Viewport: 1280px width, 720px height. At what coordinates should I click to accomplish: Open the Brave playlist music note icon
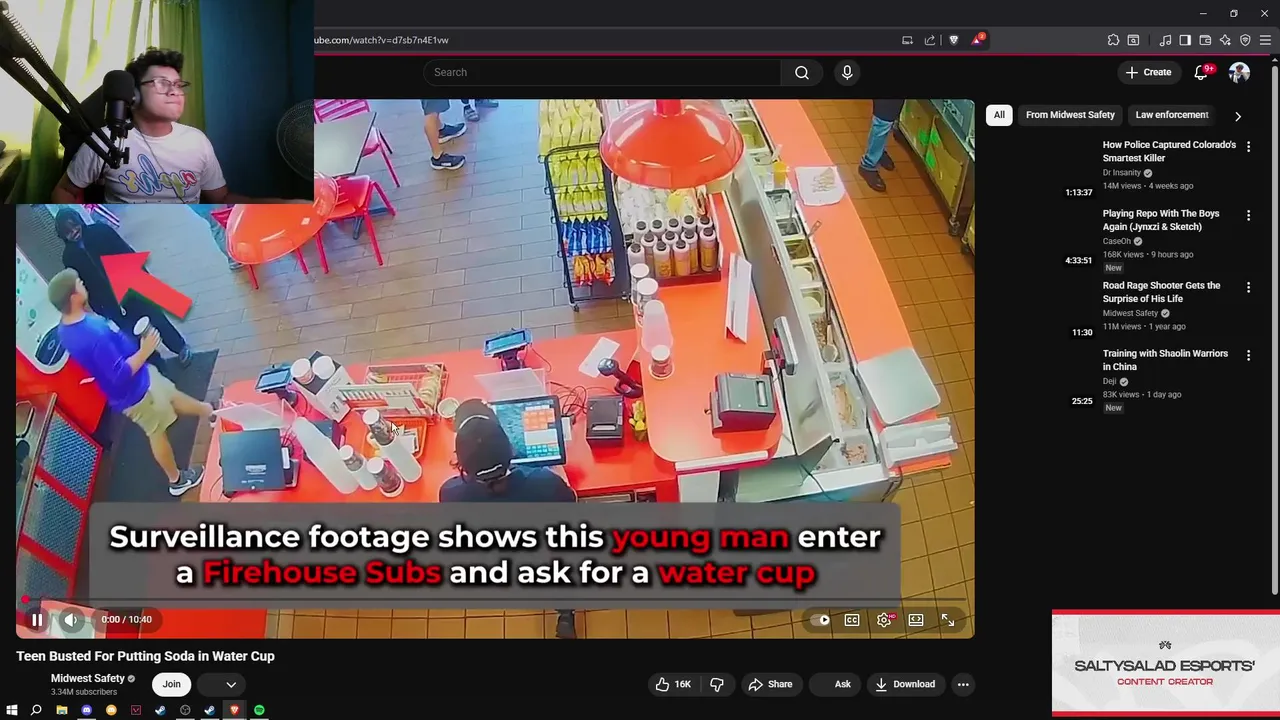coord(1165,40)
